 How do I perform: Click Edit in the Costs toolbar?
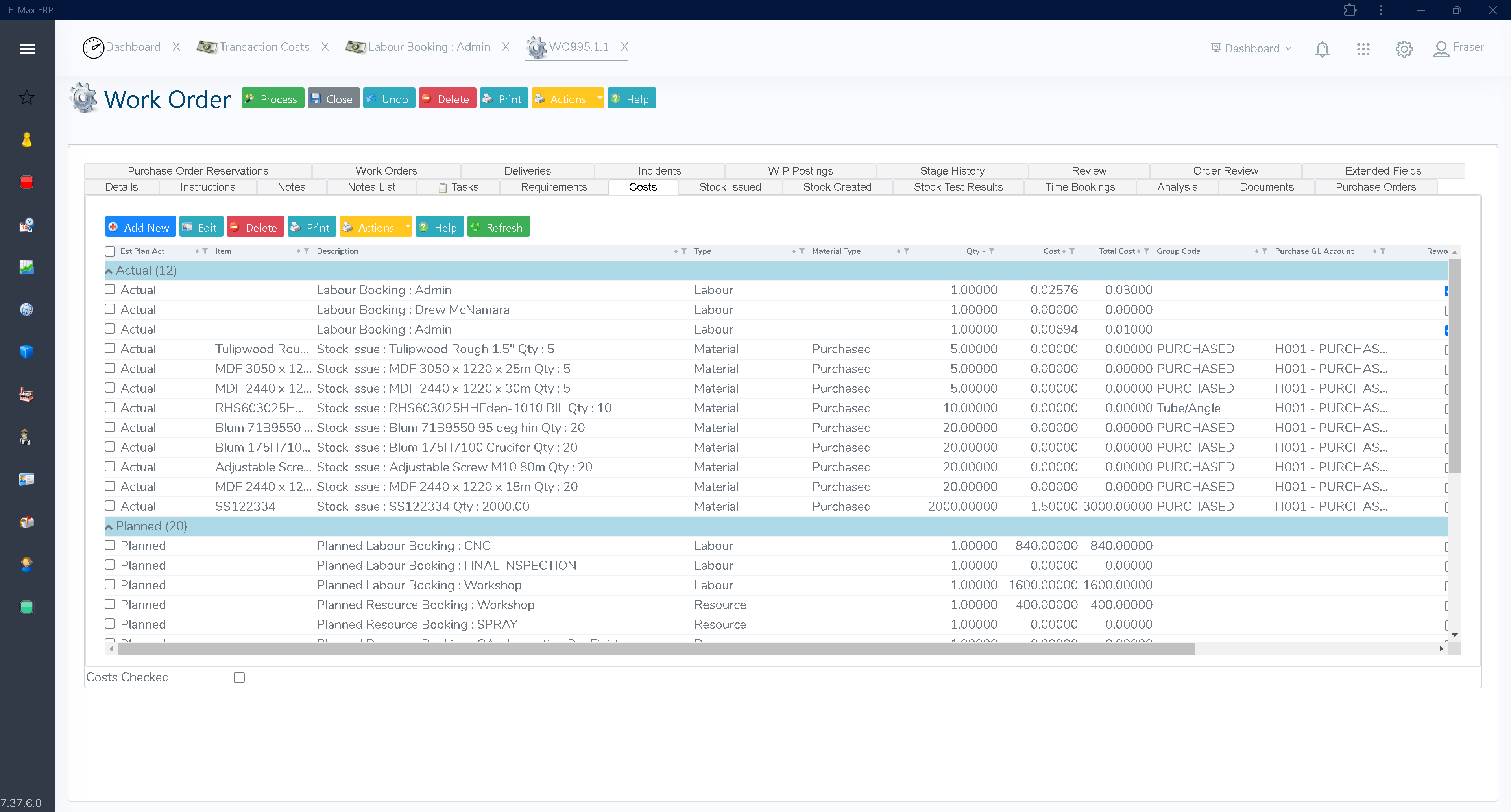201,226
